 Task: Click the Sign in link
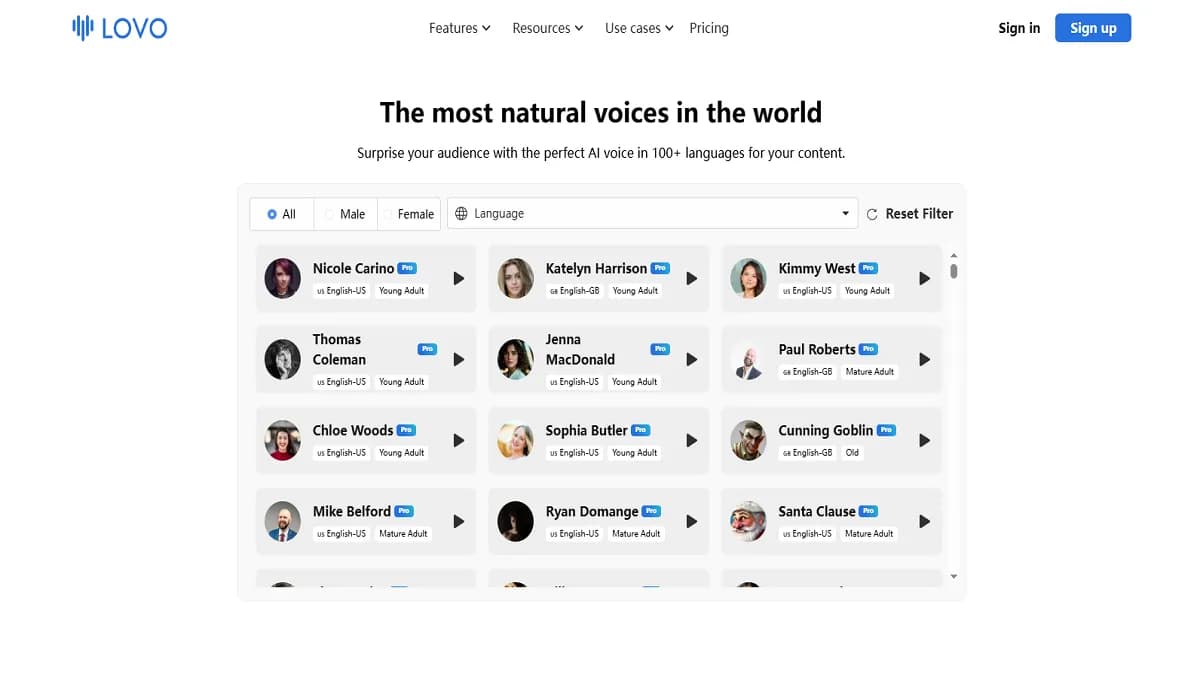click(1019, 28)
